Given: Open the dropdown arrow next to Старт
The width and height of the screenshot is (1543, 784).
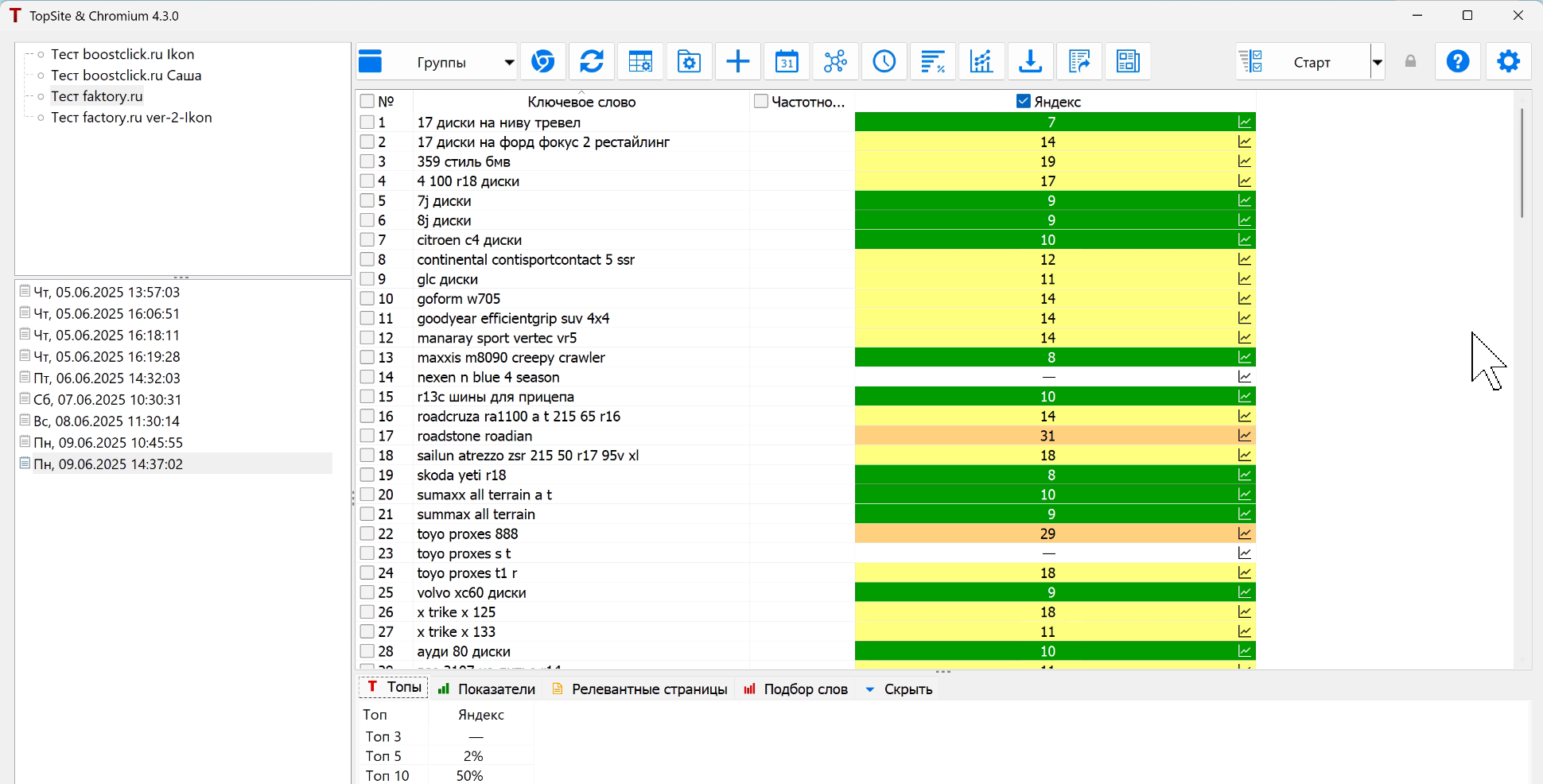Looking at the screenshot, I should tap(1377, 62).
